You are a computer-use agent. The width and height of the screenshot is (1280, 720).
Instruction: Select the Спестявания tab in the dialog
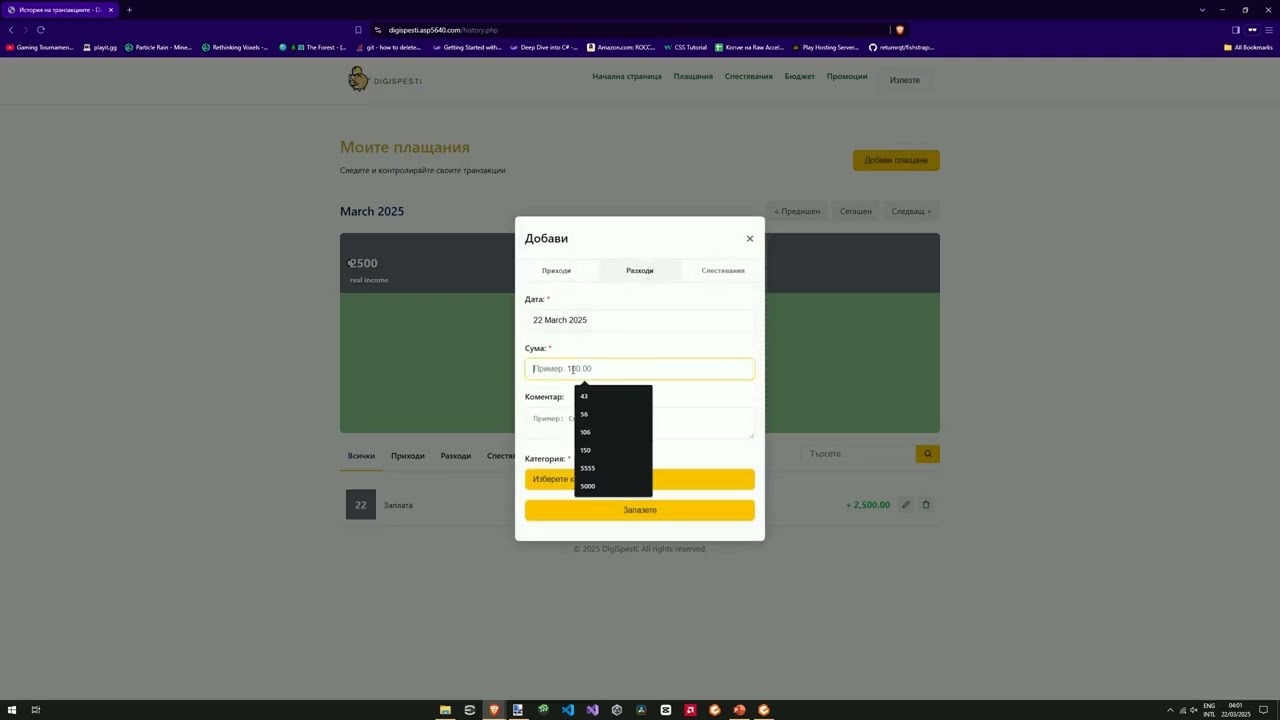722,271
